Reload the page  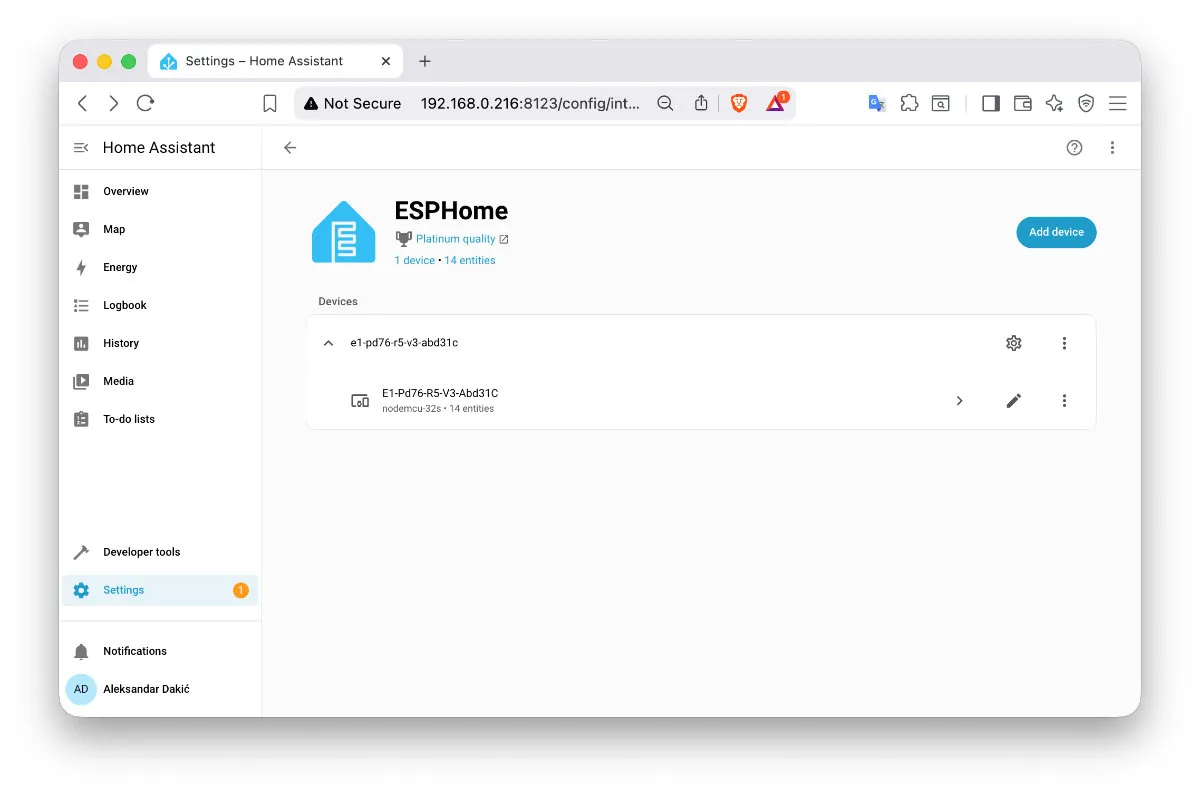[x=146, y=103]
